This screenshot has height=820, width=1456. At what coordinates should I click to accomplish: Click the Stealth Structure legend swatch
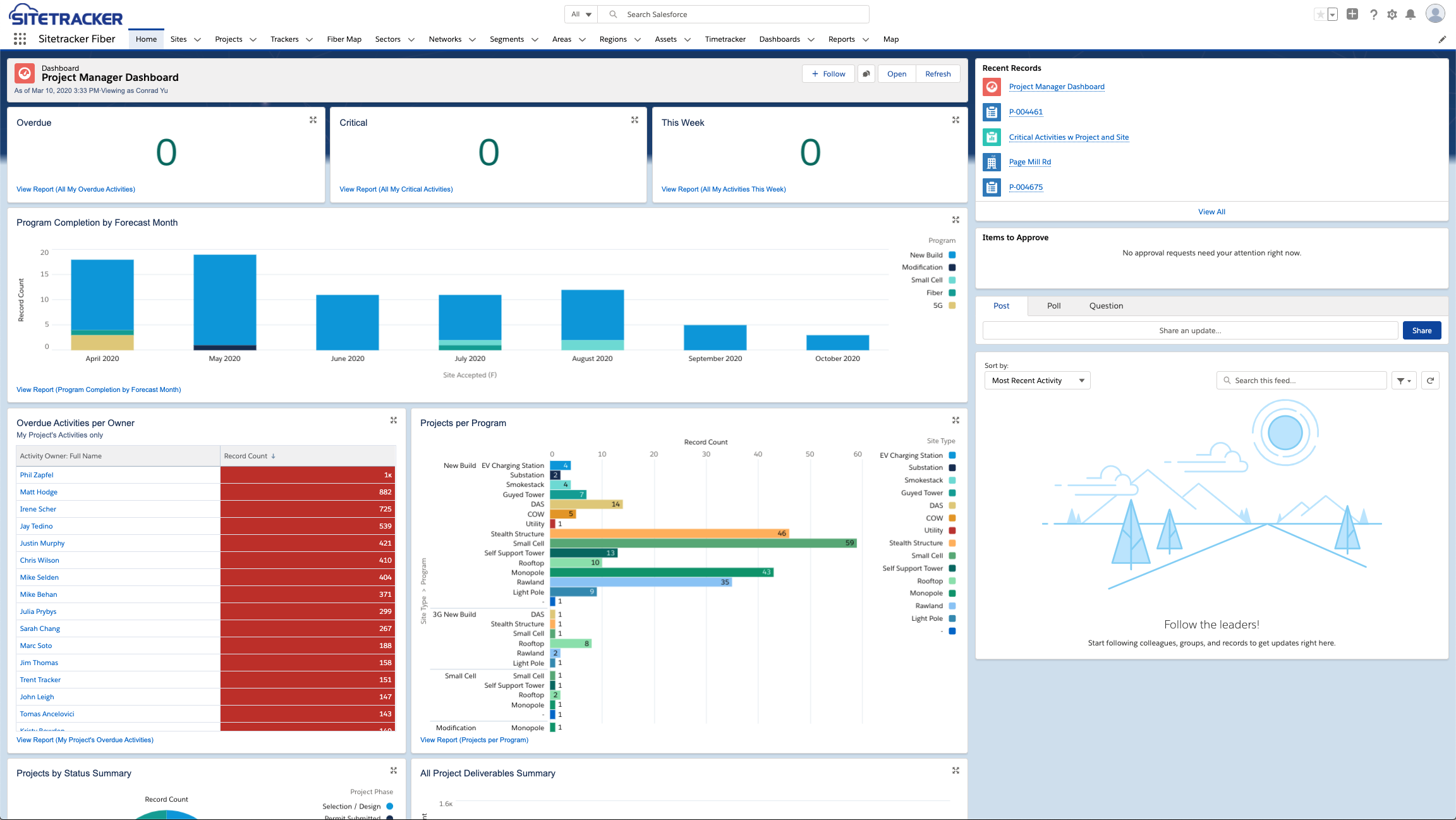click(952, 543)
